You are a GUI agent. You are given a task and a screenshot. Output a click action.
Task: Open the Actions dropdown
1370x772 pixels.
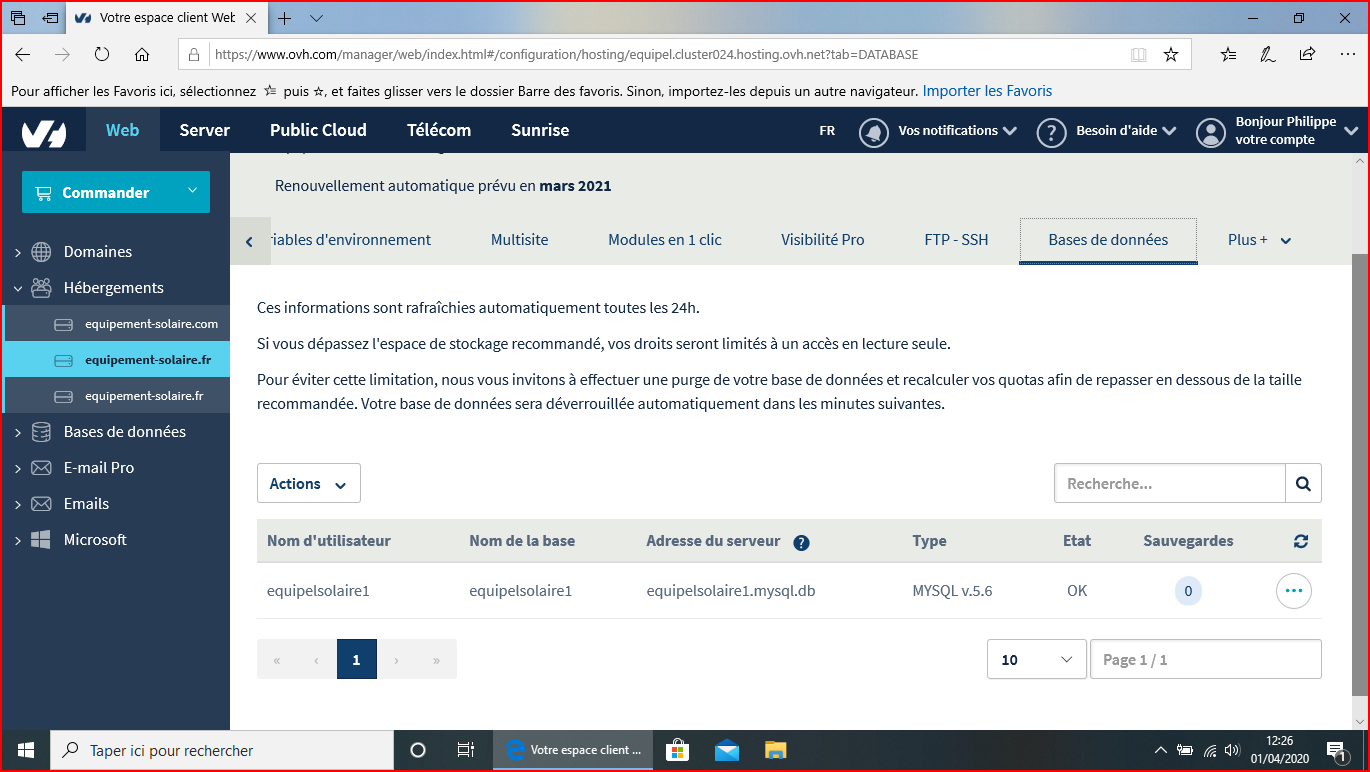pos(309,483)
